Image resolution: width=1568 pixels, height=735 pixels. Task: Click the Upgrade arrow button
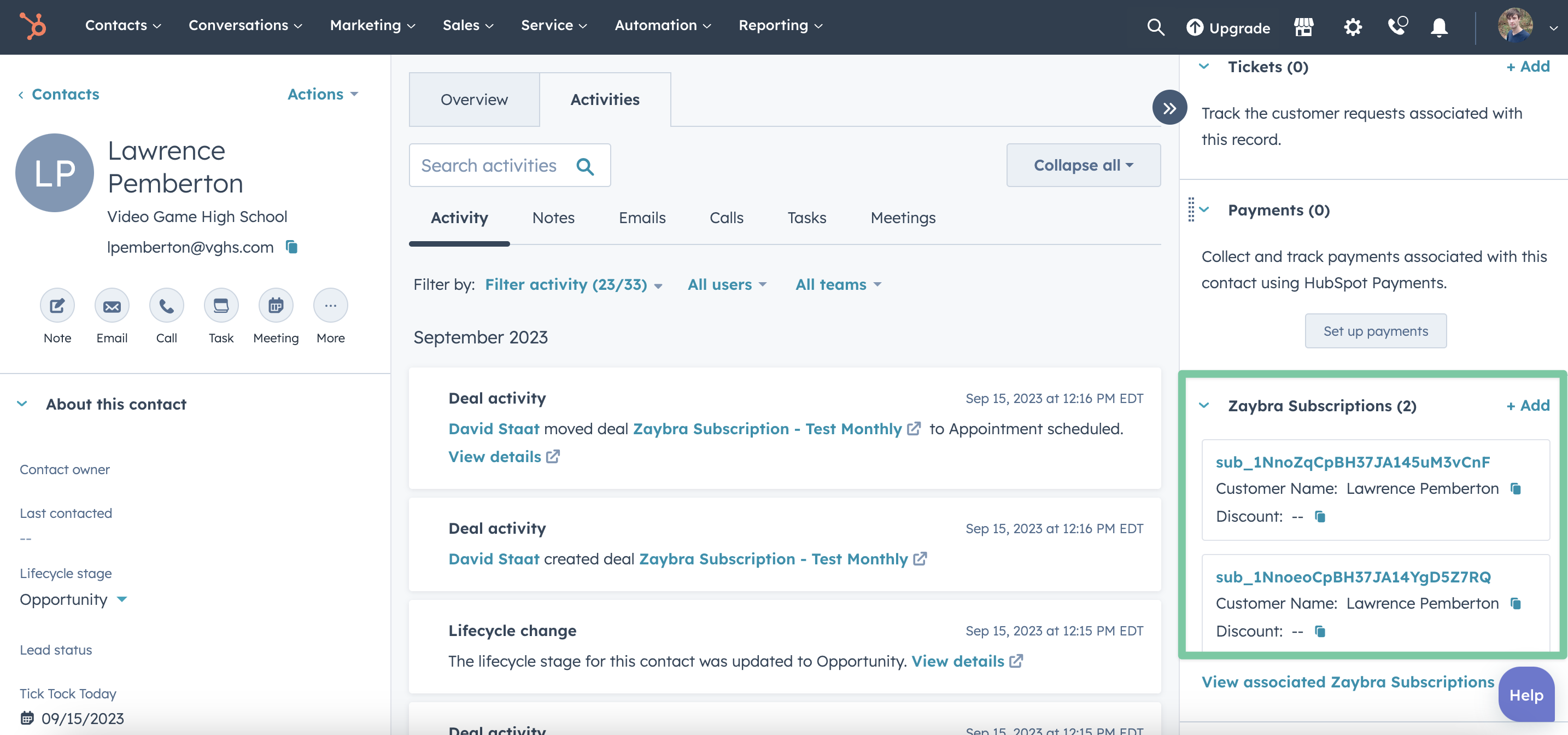1228,27
